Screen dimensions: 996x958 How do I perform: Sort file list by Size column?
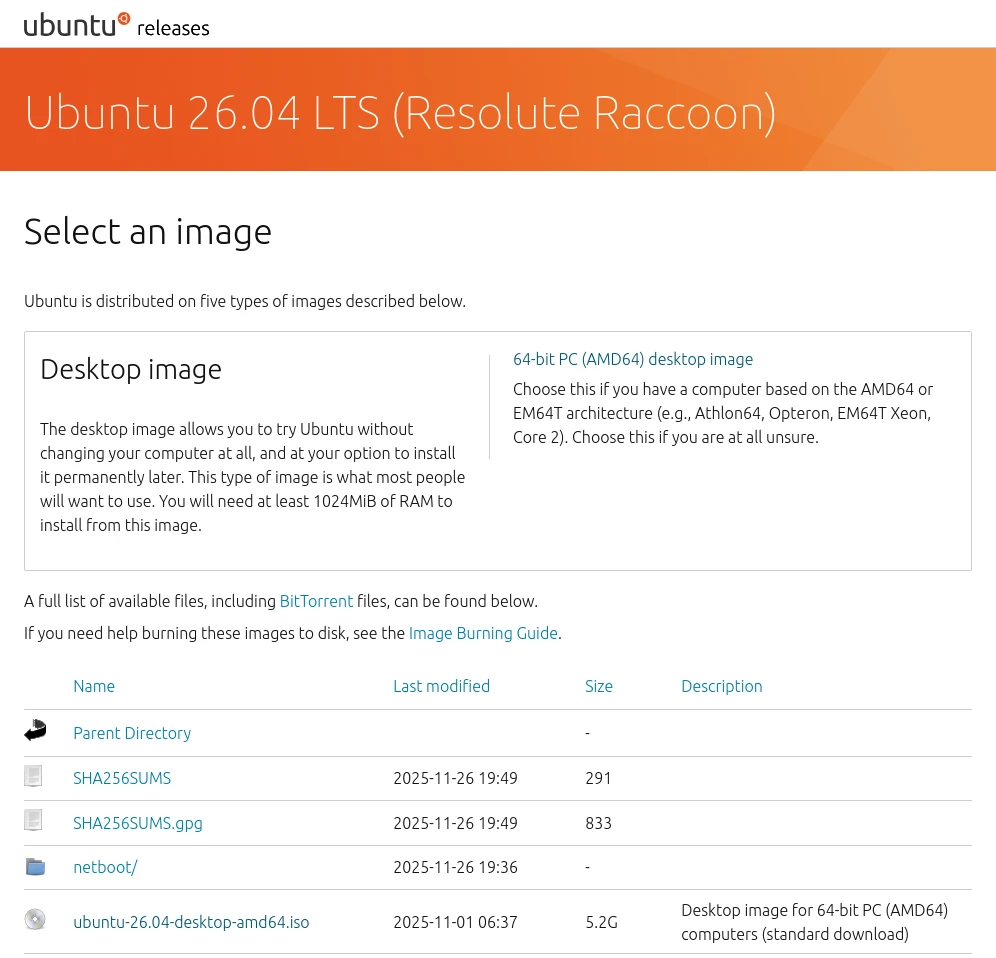(x=598, y=686)
